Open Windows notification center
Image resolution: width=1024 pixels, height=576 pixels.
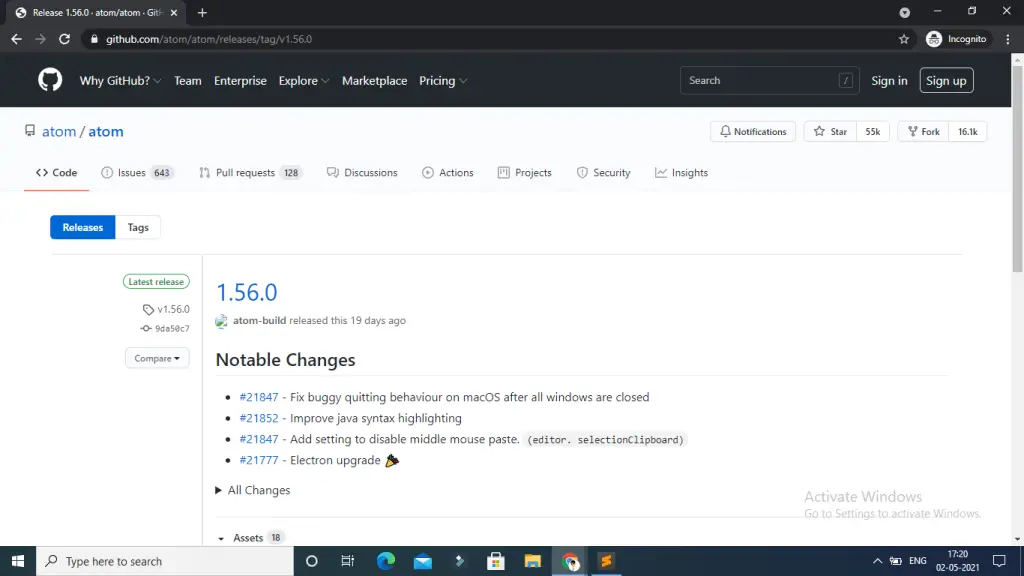click(x=999, y=561)
